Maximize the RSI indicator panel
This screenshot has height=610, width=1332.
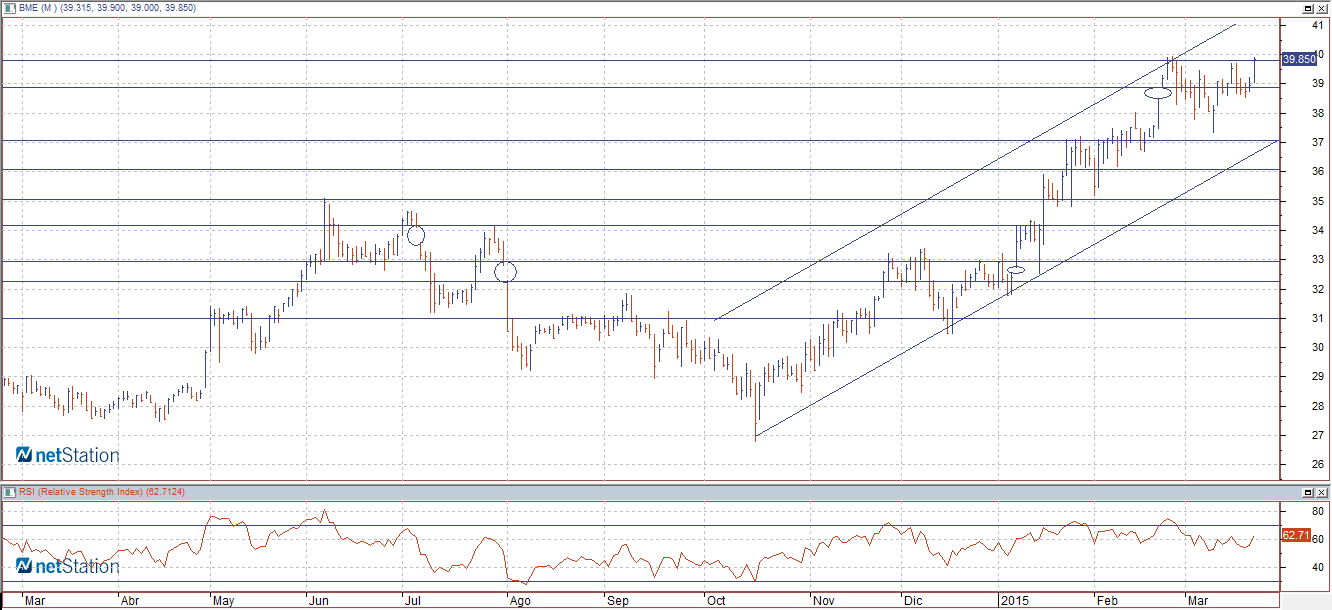[x=1308, y=492]
